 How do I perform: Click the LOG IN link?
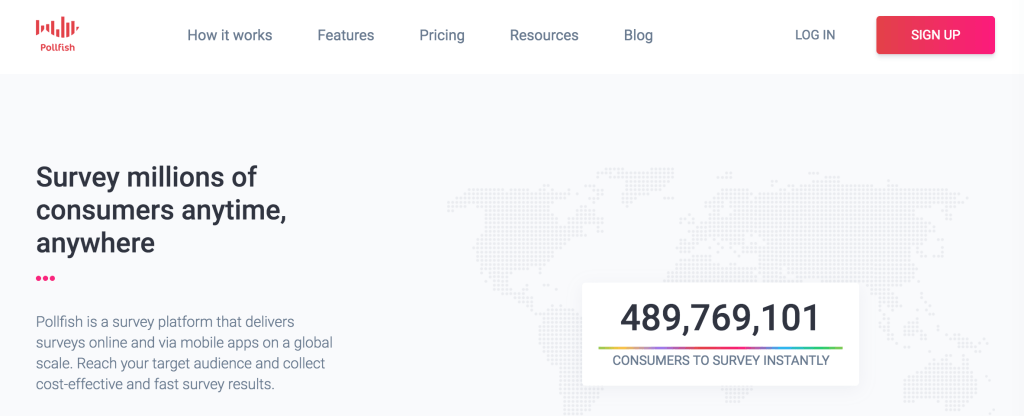coord(815,35)
